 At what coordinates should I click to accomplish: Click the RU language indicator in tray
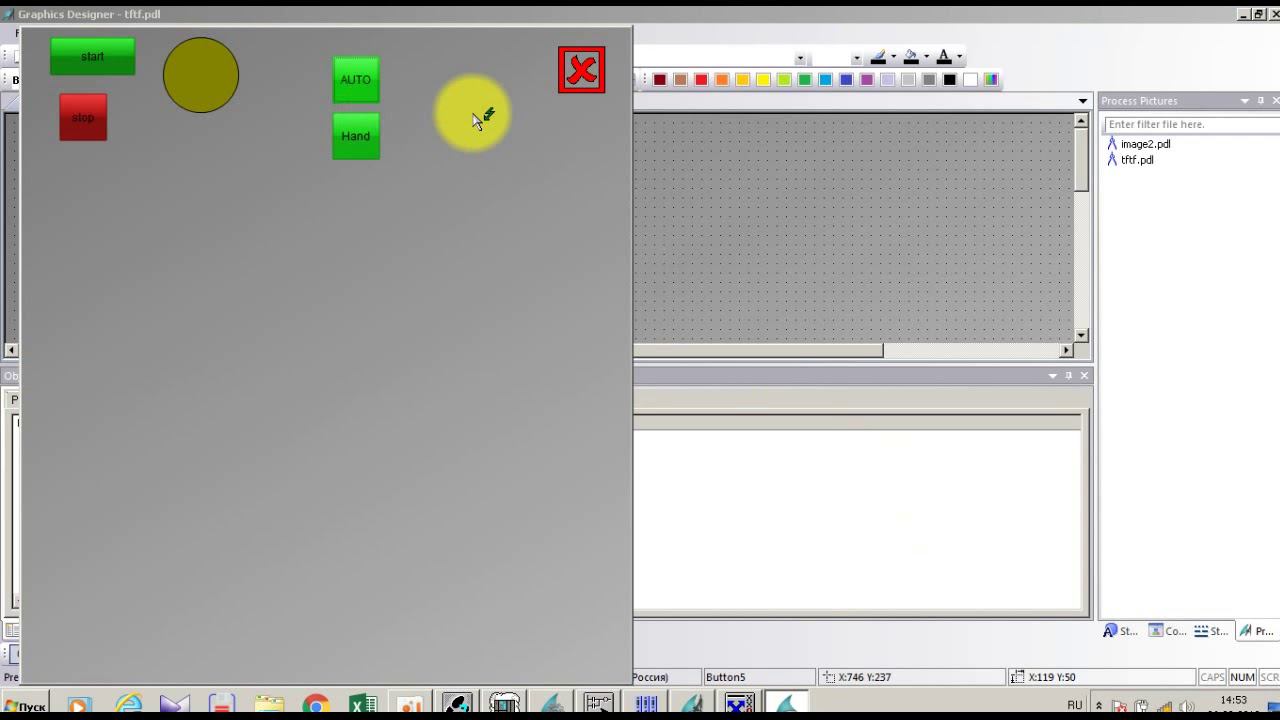(x=1075, y=705)
